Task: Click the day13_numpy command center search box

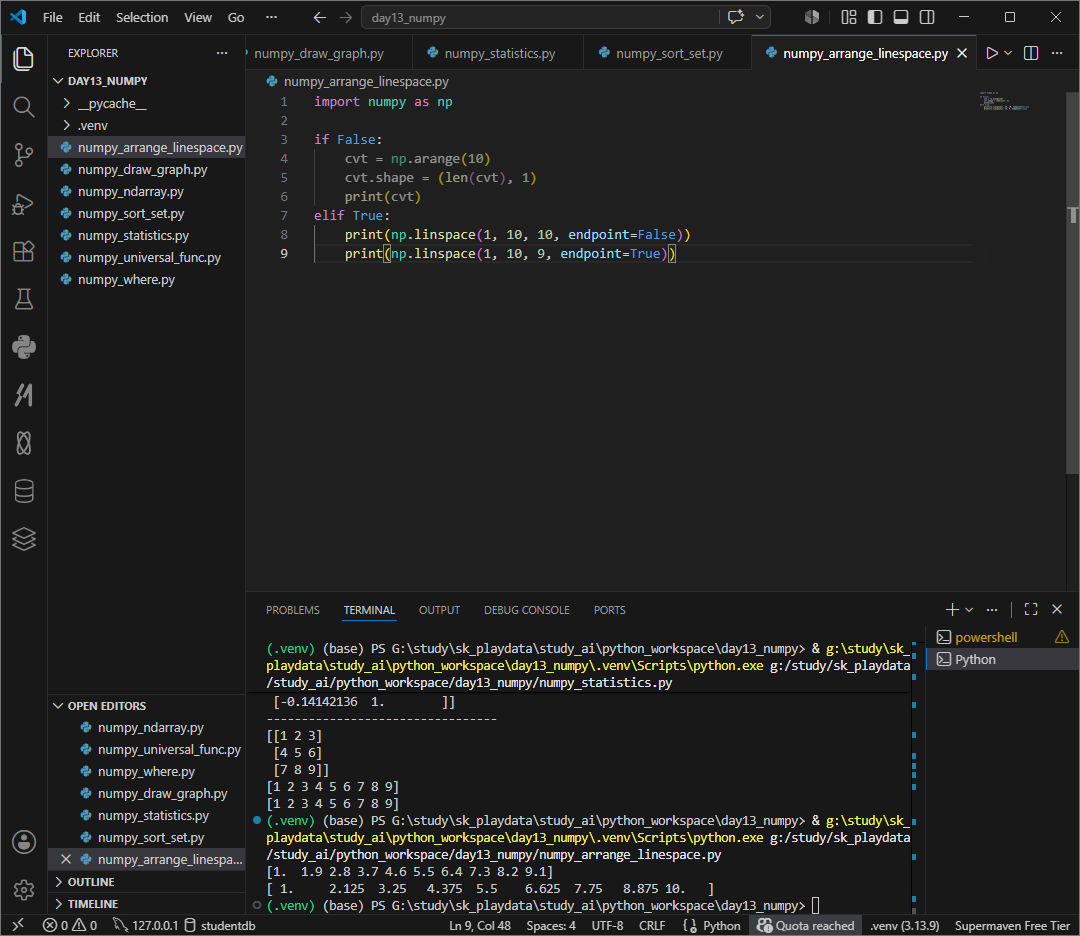Action: tap(539, 18)
